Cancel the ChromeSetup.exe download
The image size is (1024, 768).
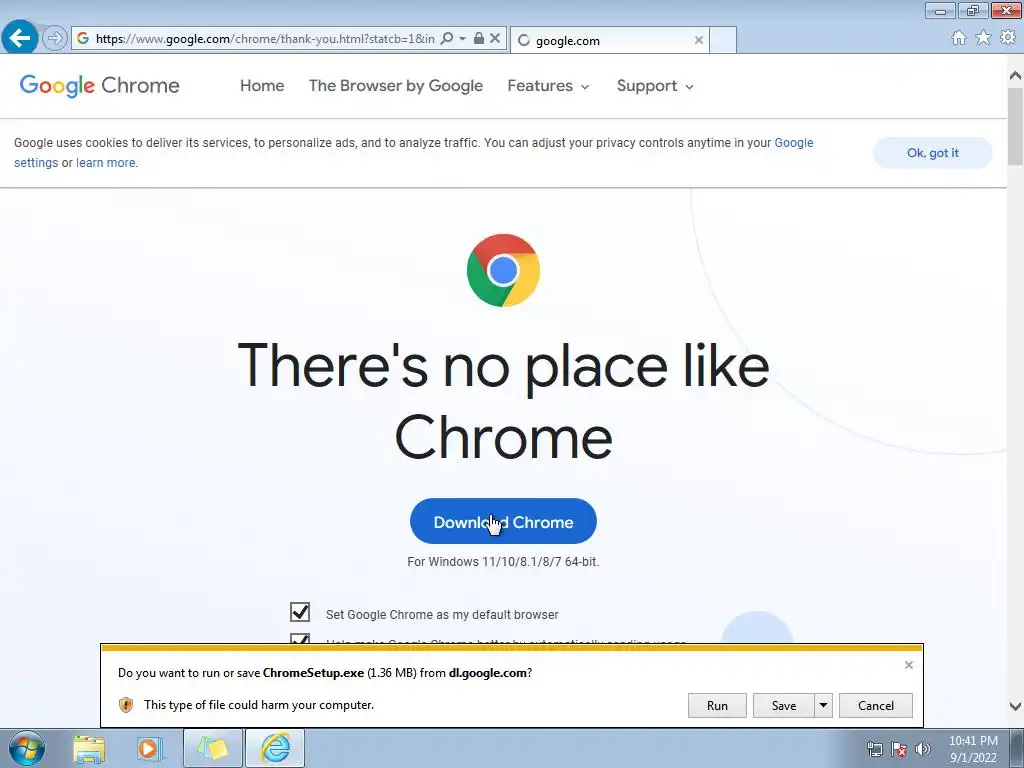(x=876, y=705)
